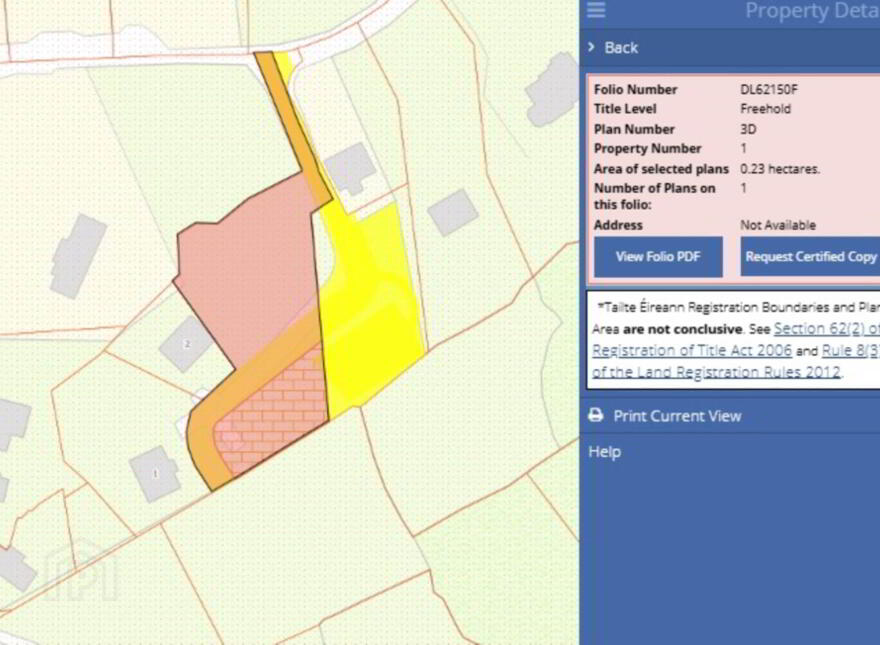The height and width of the screenshot is (645, 880).
Task: Select Print Current View
Action: coord(677,416)
